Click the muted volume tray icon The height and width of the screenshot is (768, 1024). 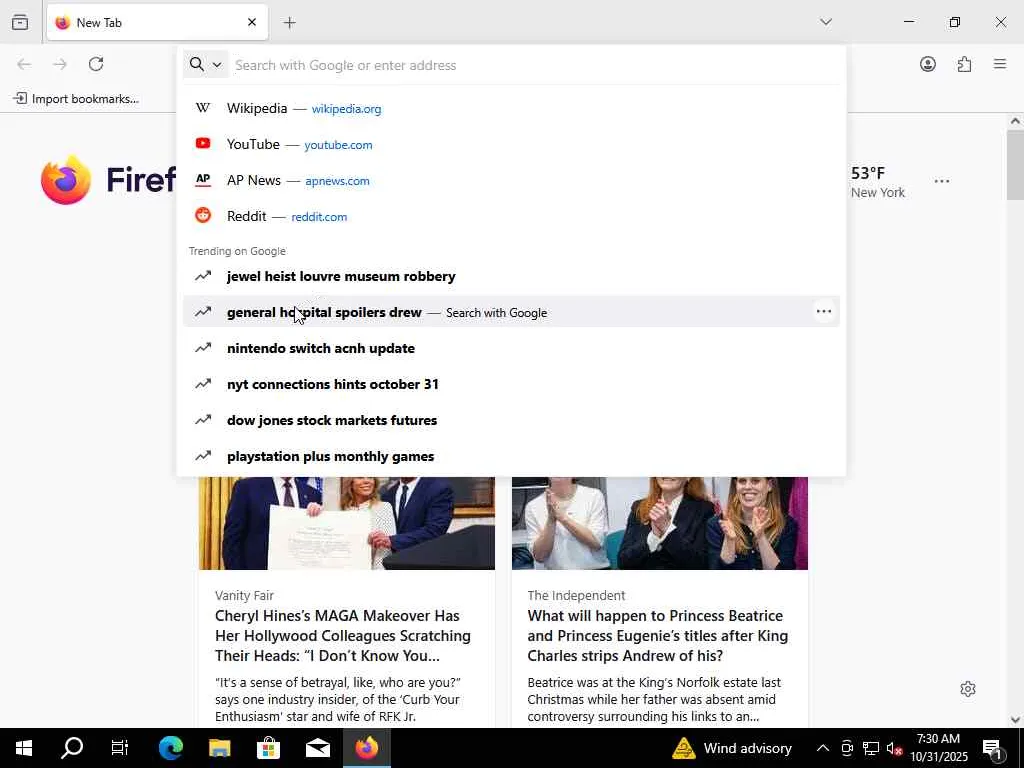895,748
